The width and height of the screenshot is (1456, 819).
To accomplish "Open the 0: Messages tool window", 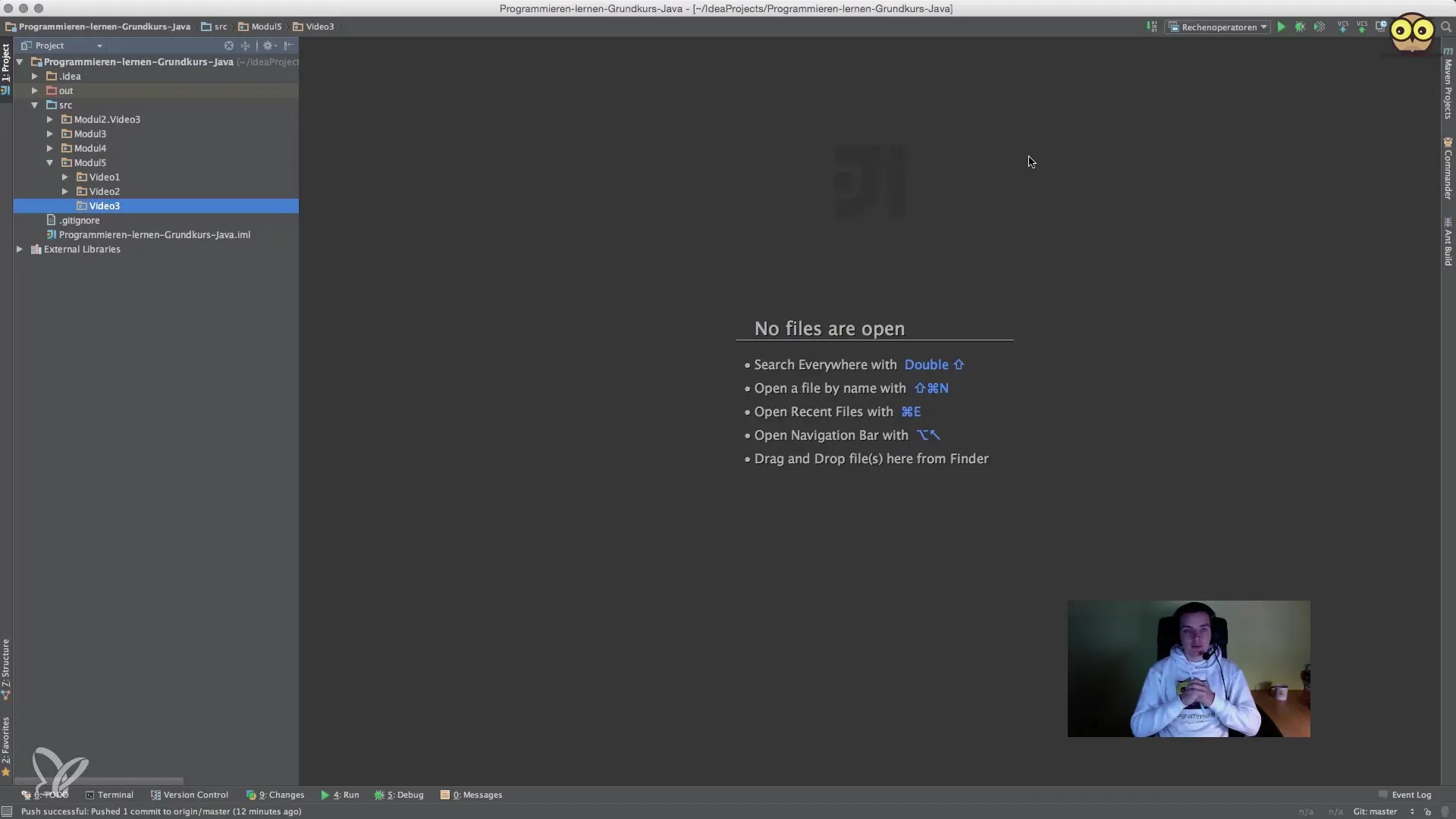I will [471, 795].
